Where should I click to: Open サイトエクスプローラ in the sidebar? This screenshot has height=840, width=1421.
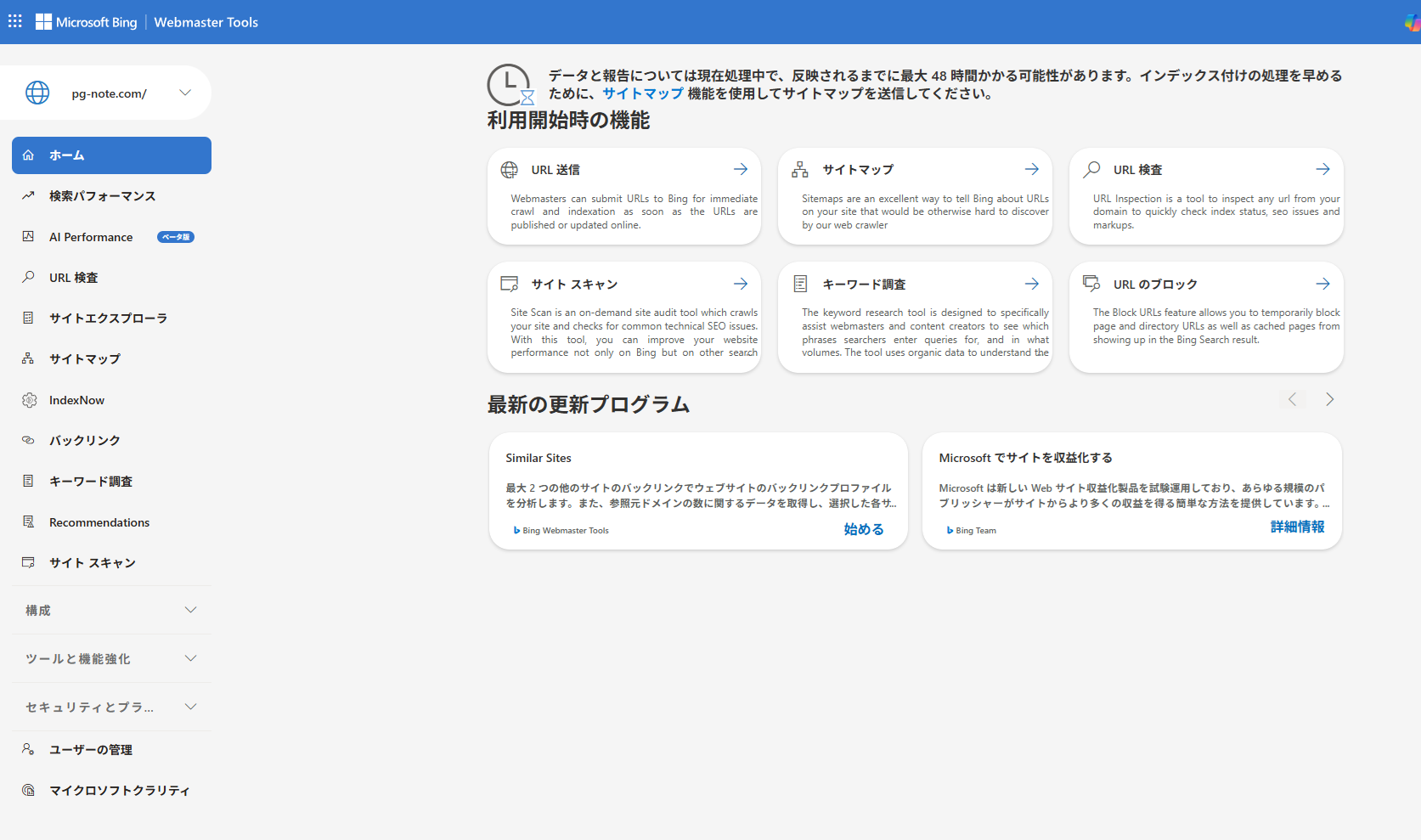tap(111, 319)
